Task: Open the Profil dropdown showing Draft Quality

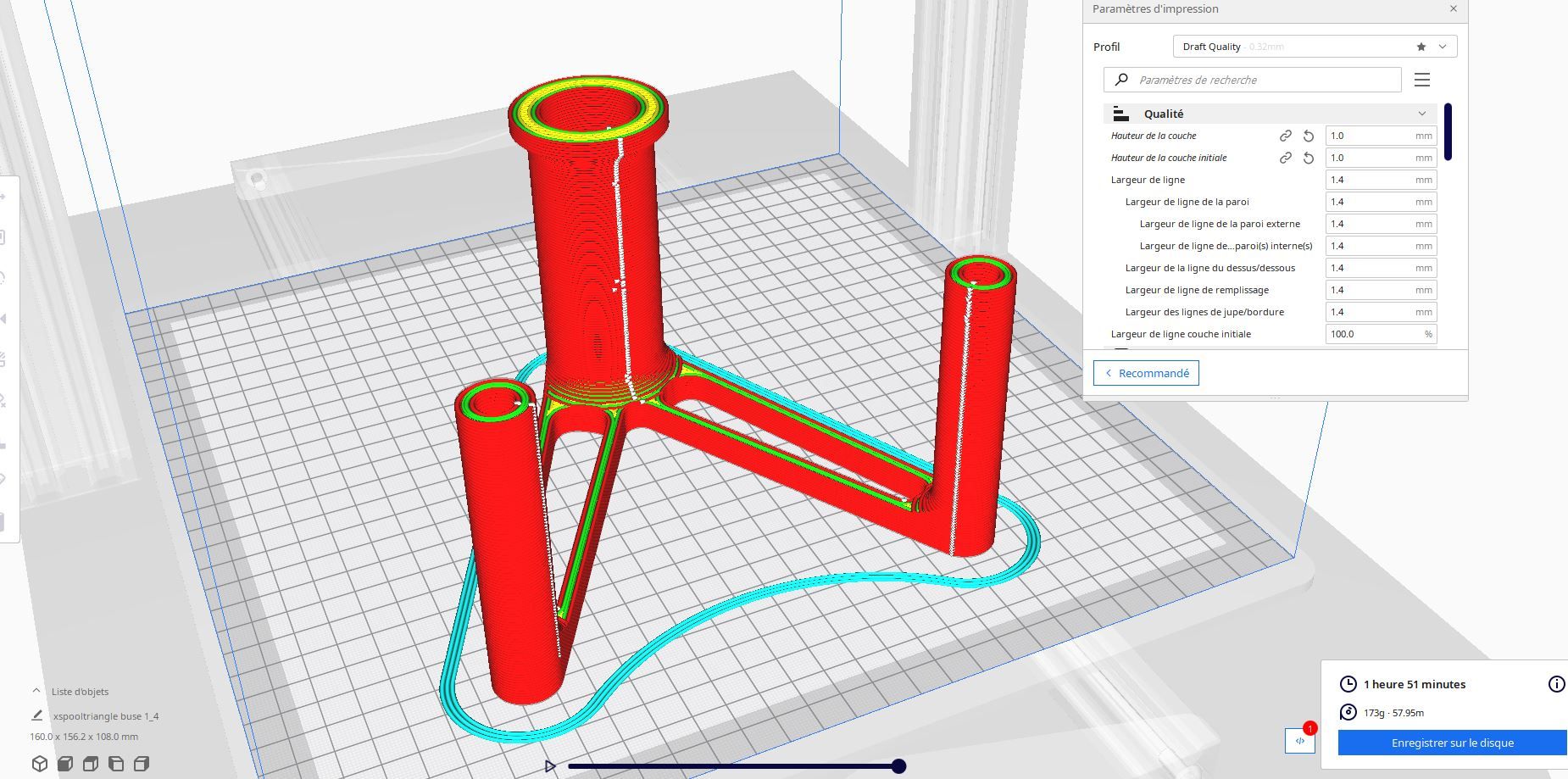Action: pos(1315,47)
